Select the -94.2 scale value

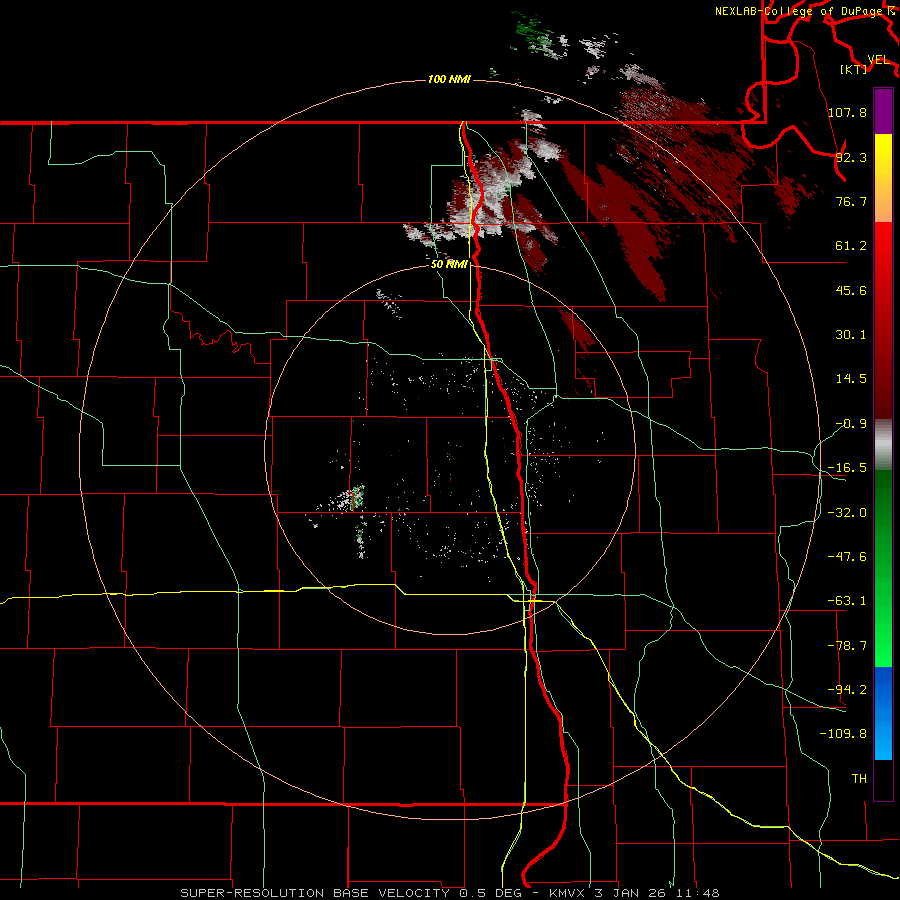[x=847, y=689]
